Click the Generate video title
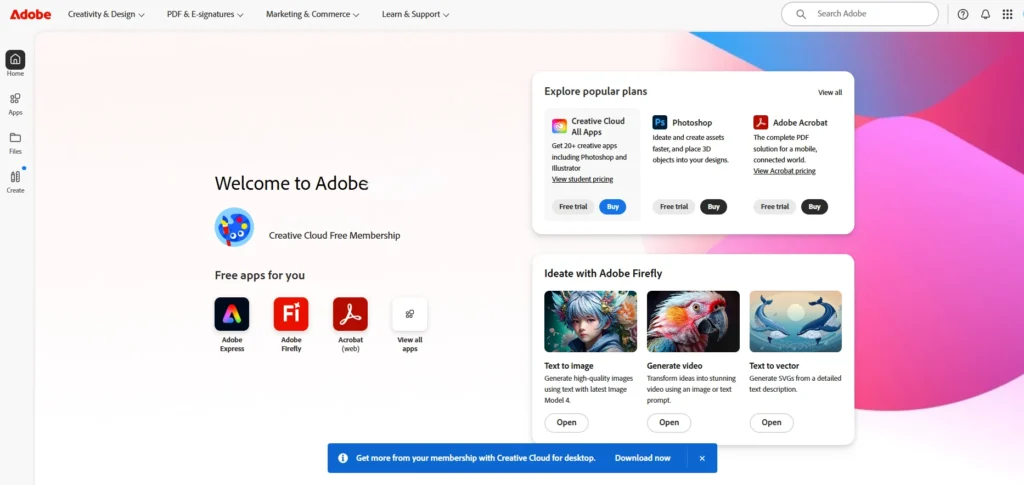1024x485 pixels. pyautogui.click(x=675, y=366)
